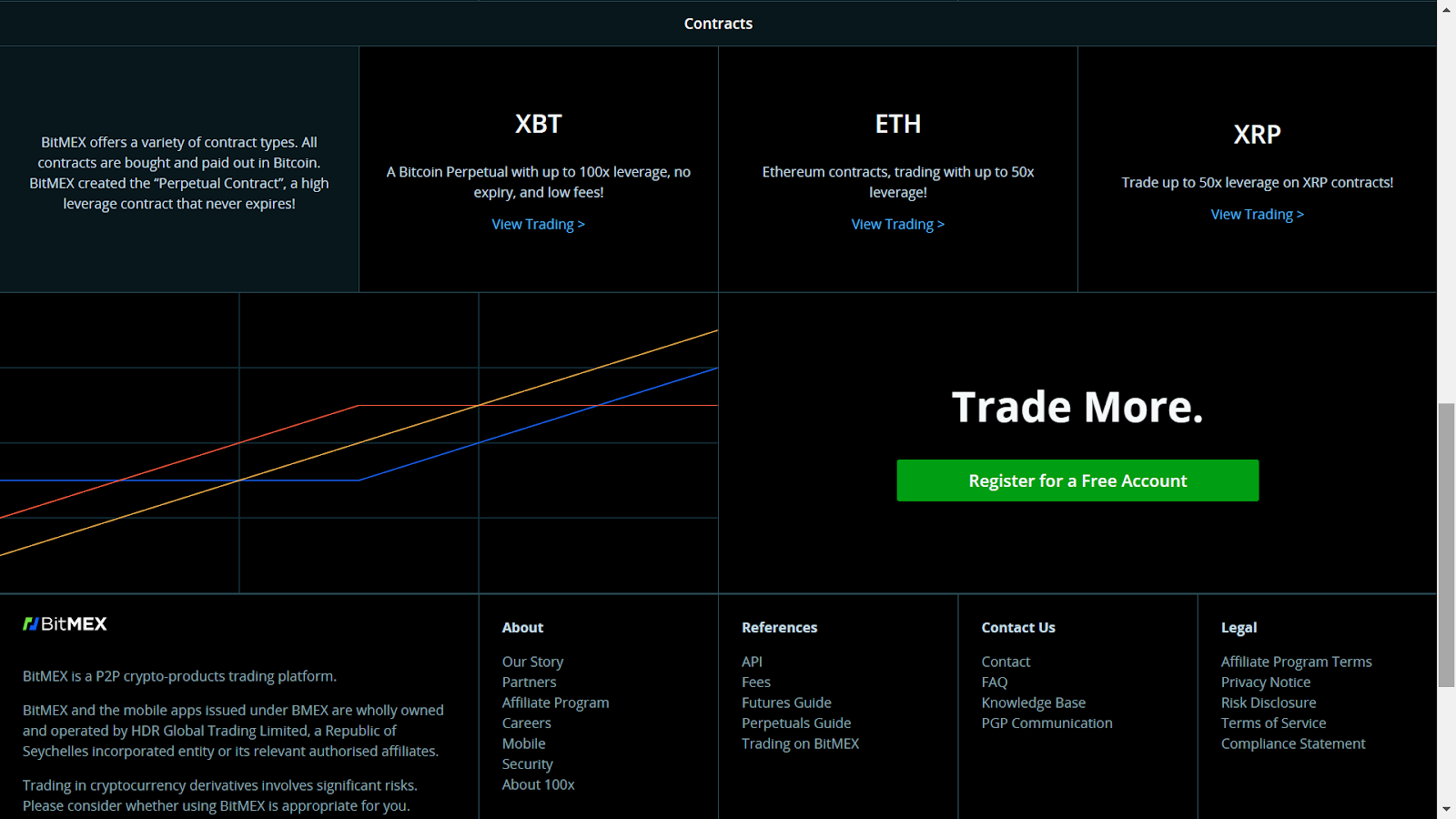Open PGP Communication link
Screen dimensions: 1456x819
(1047, 723)
